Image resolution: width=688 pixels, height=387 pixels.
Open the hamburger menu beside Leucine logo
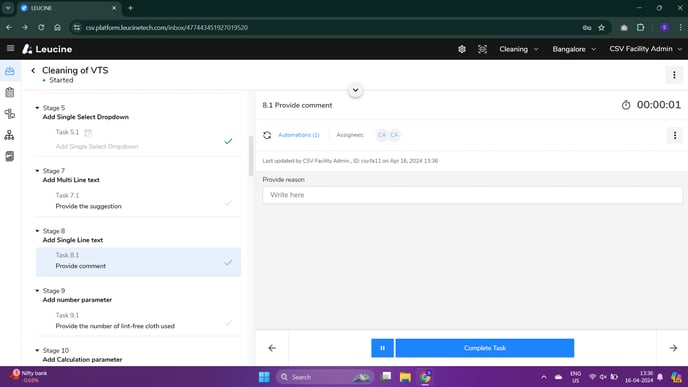[11, 48]
